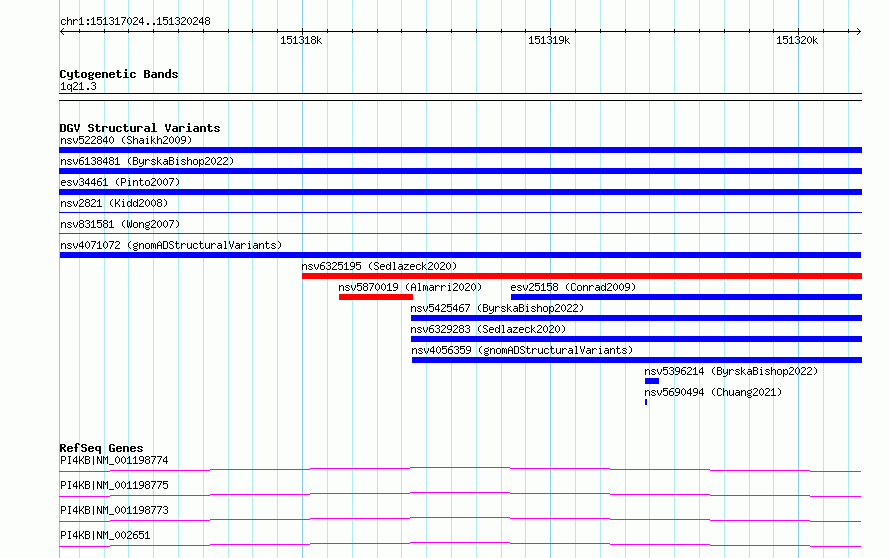Click the esv34461 (Pinto2007) variant bar
This screenshot has height=558, width=890.
coord(460,192)
